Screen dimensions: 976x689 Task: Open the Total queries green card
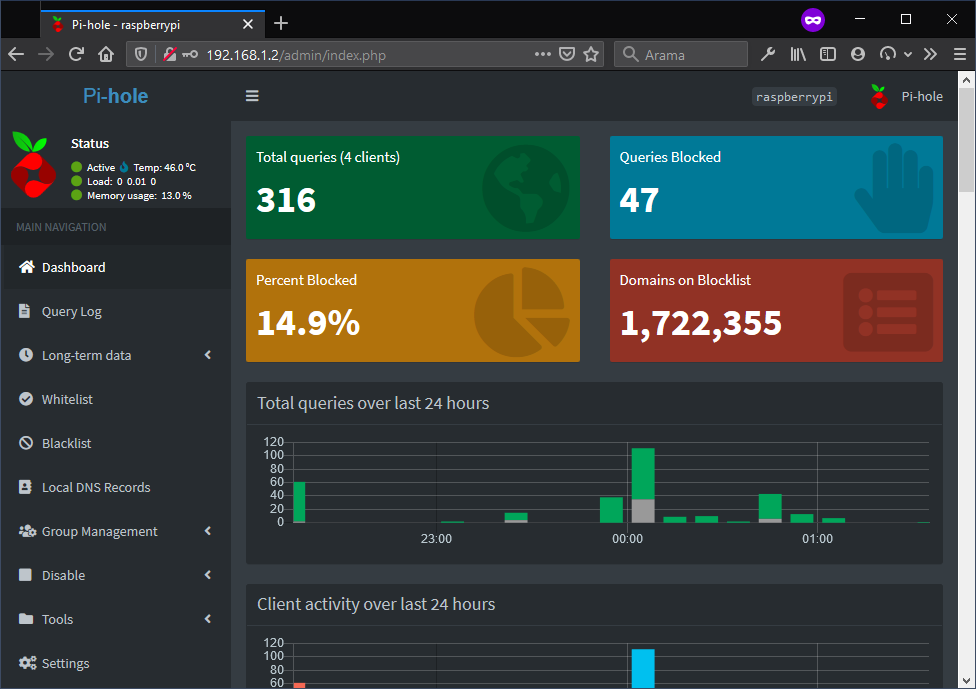point(413,187)
